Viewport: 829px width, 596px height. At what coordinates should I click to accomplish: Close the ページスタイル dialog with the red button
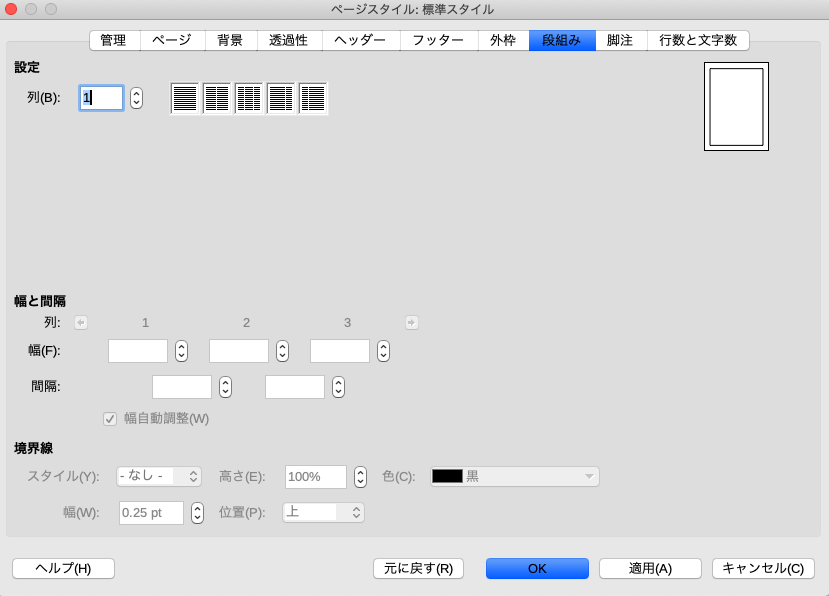pyautogui.click(x=11, y=9)
